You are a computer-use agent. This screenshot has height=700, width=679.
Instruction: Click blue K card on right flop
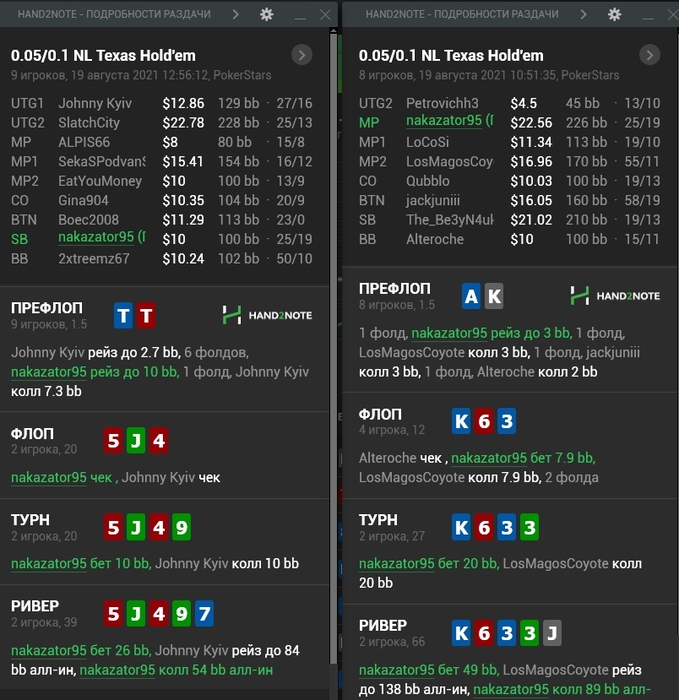click(x=461, y=421)
